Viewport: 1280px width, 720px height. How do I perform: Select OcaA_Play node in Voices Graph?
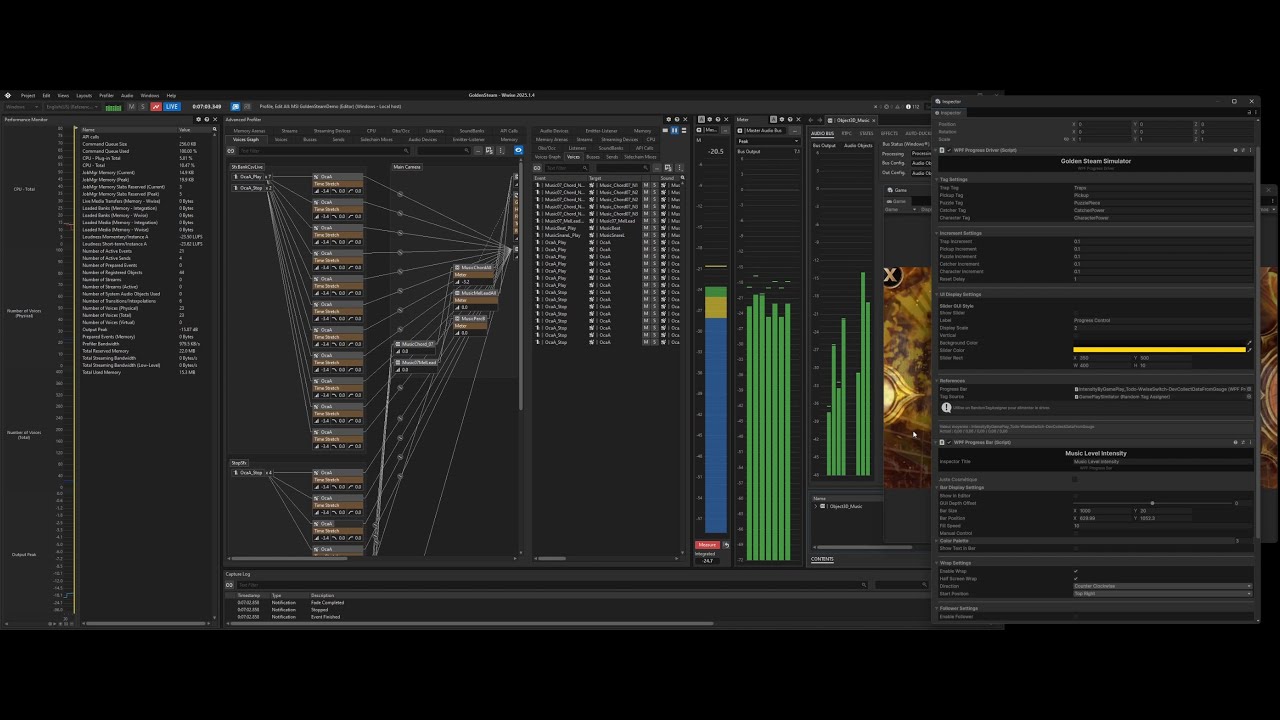click(247, 177)
